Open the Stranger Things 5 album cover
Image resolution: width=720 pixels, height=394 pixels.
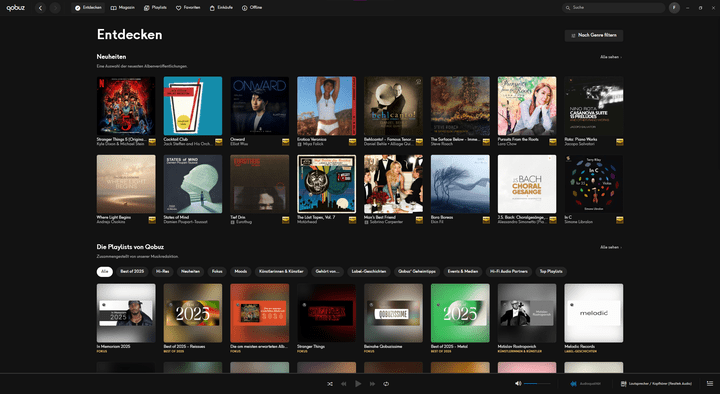point(126,106)
